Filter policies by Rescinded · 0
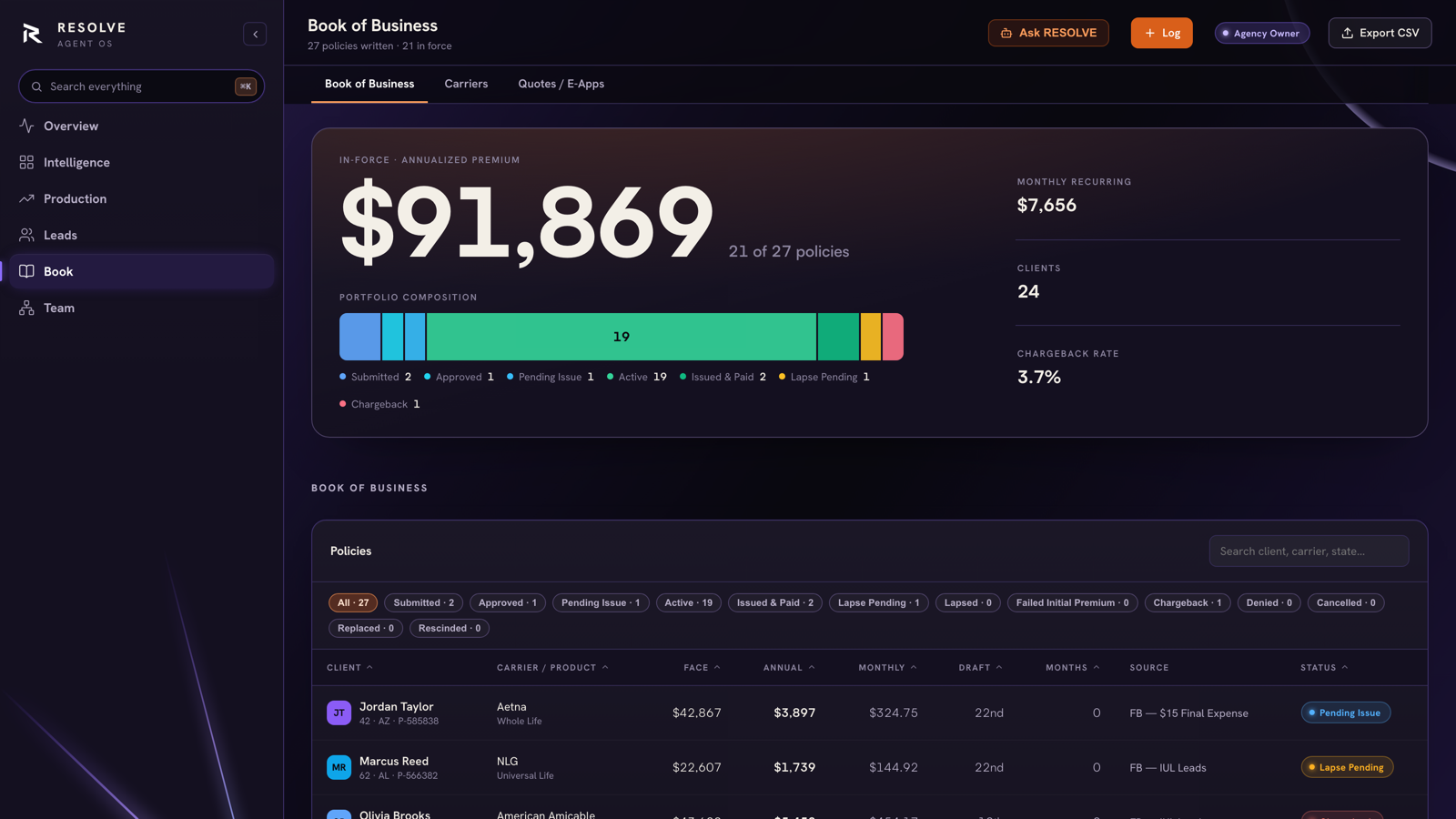1456x819 pixels. coord(450,628)
